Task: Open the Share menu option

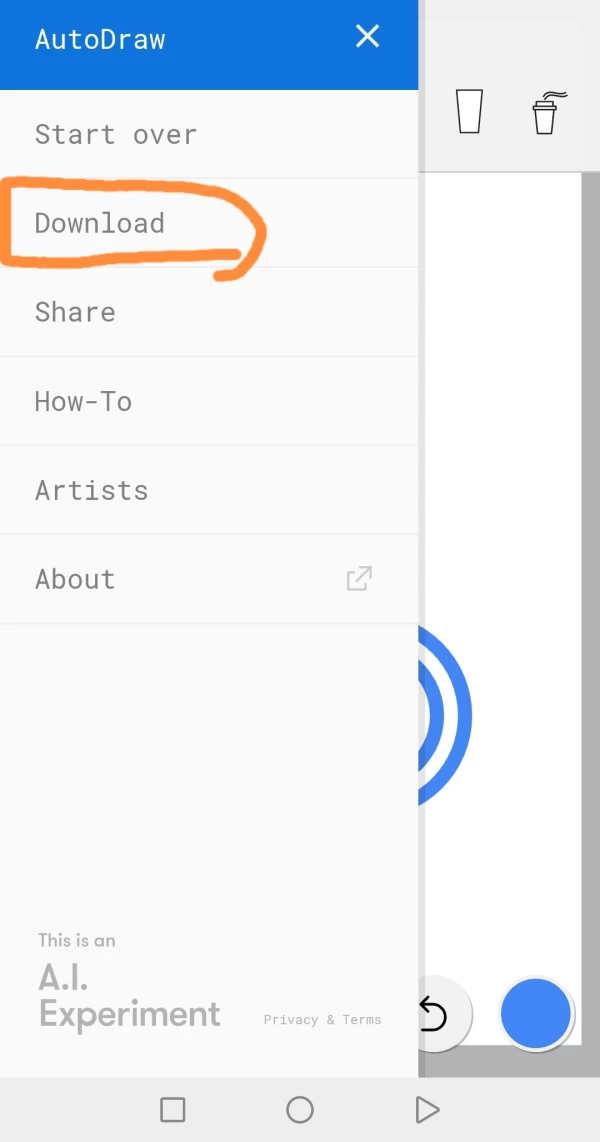Action: (x=75, y=312)
